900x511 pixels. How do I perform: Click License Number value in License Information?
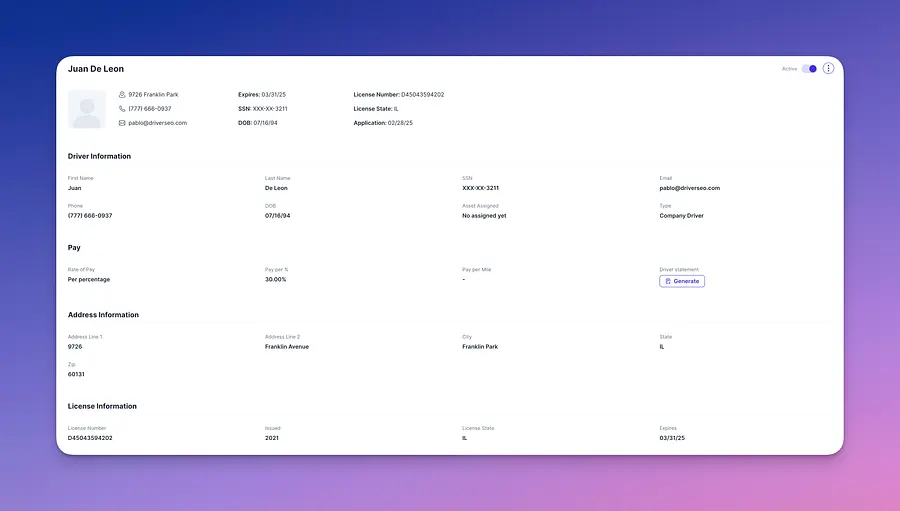90,438
